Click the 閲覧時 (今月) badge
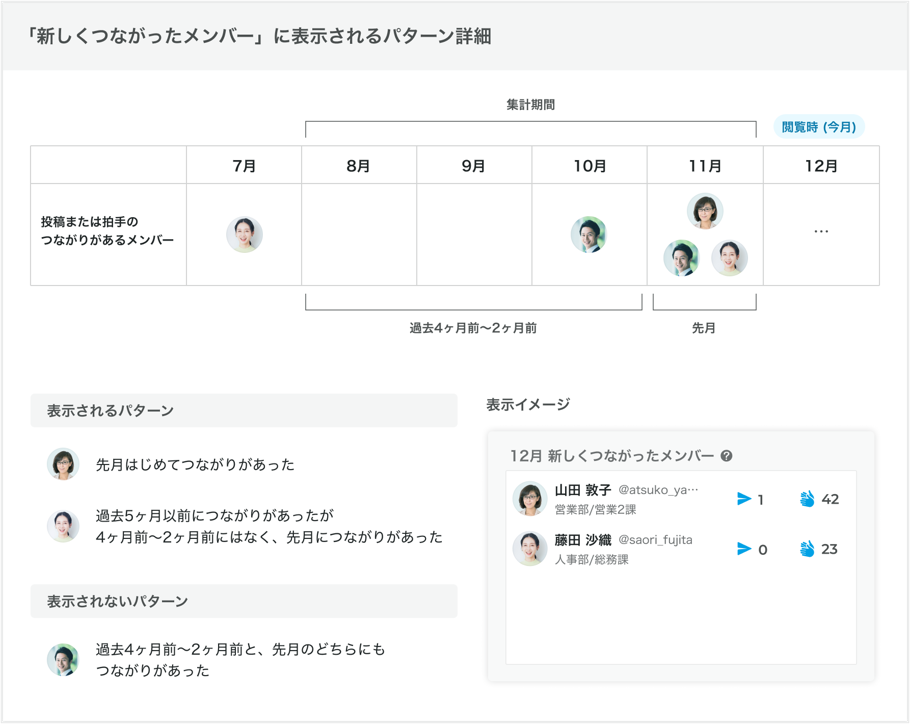The image size is (910, 724). click(x=818, y=126)
